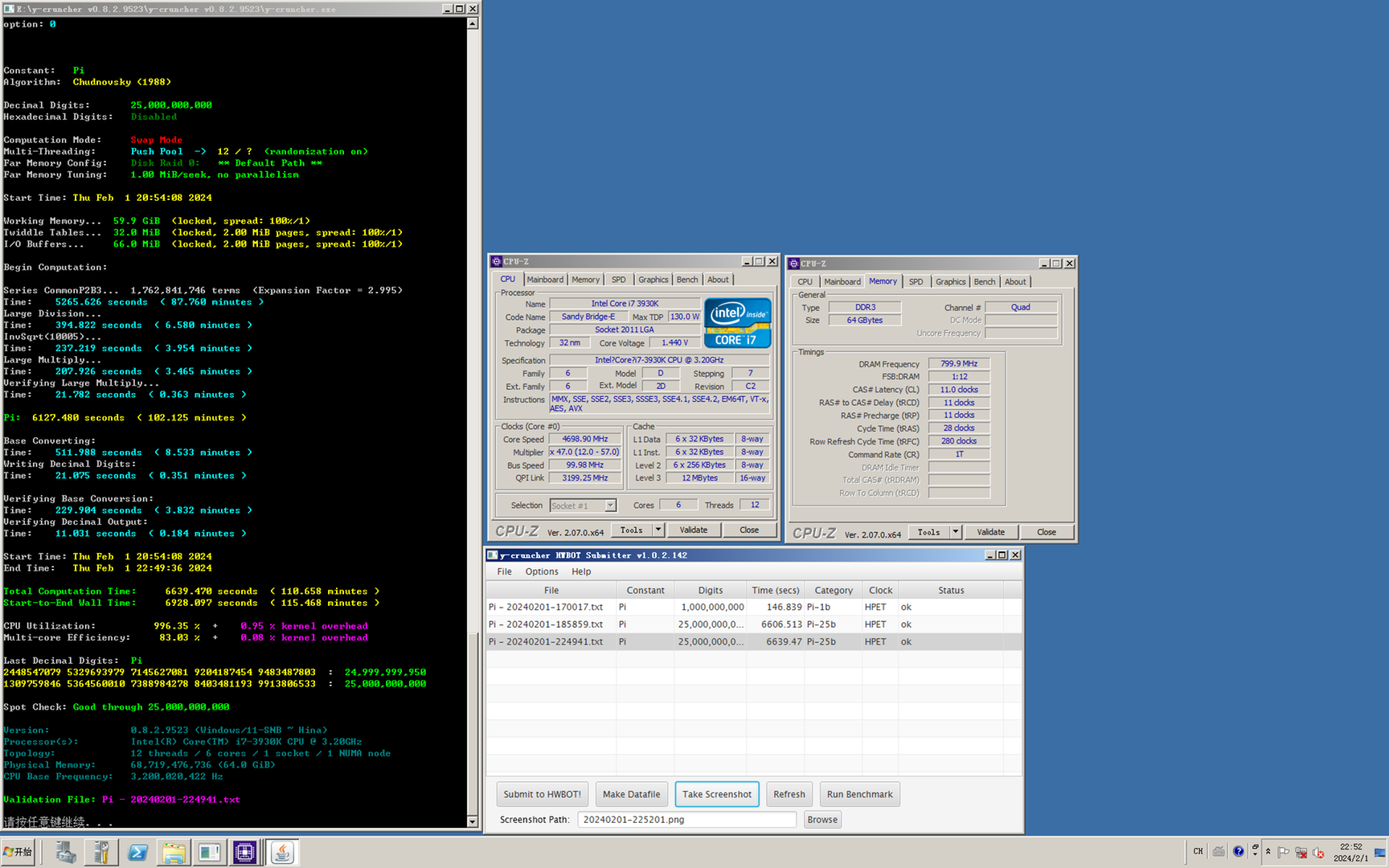Click the title icon of CPU-Z CPU window
The image size is (1389, 868).
(x=496, y=261)
